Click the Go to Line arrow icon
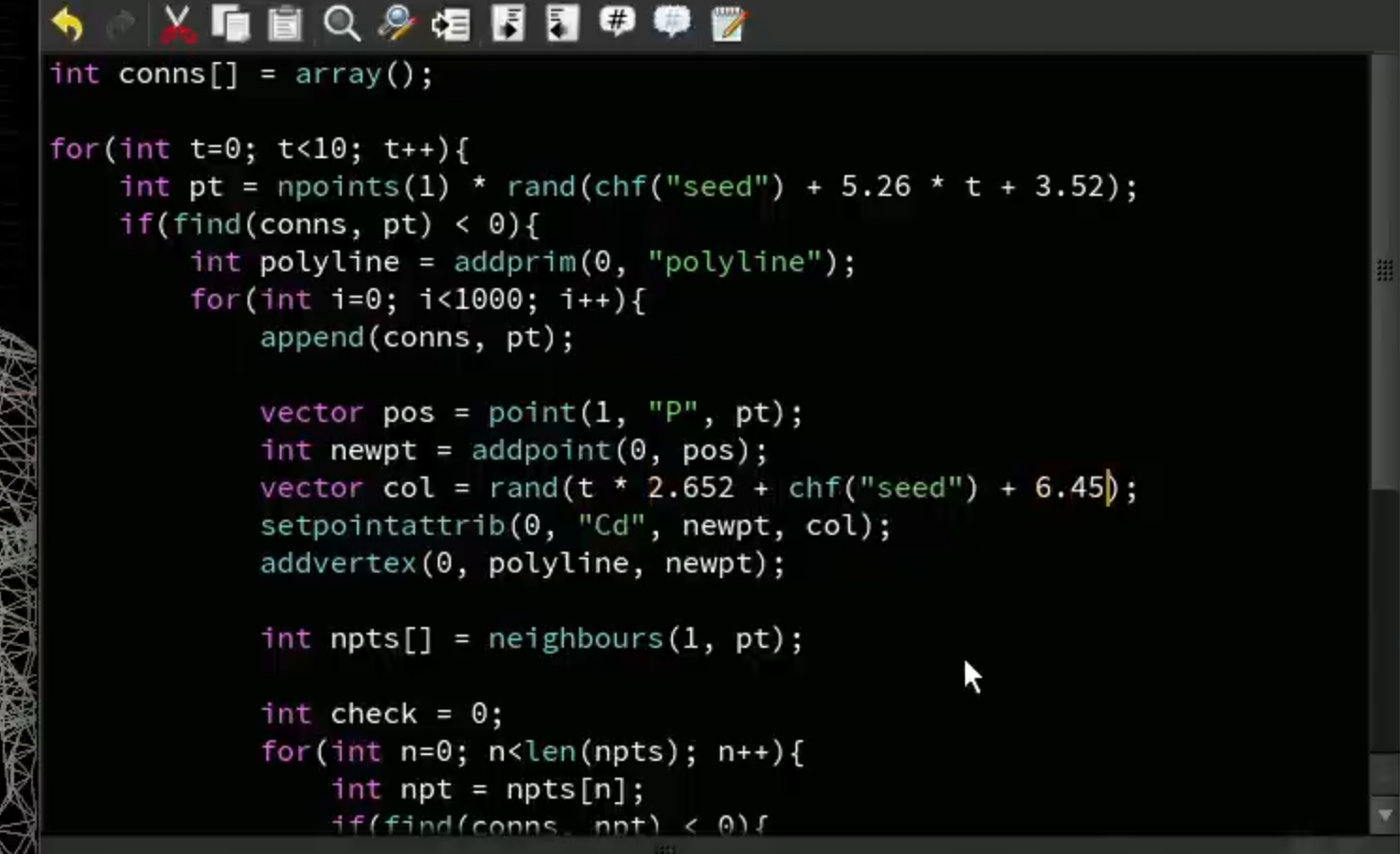The height and width of the screenshot is (854, 1400). pyautogui.click(x=450, y=24)
